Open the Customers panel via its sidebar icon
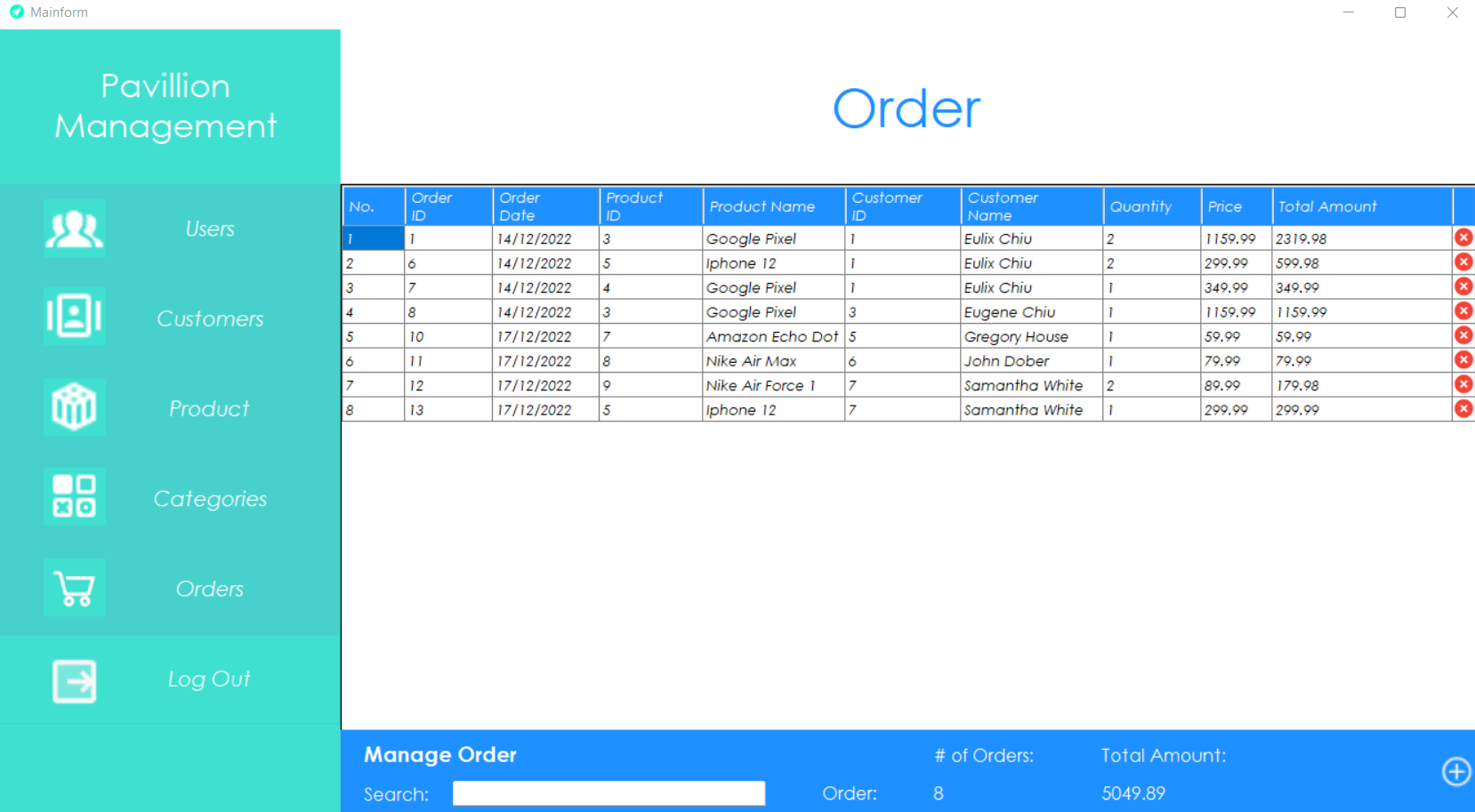This screenshot has width=1475, height=812. coord(74,317)
